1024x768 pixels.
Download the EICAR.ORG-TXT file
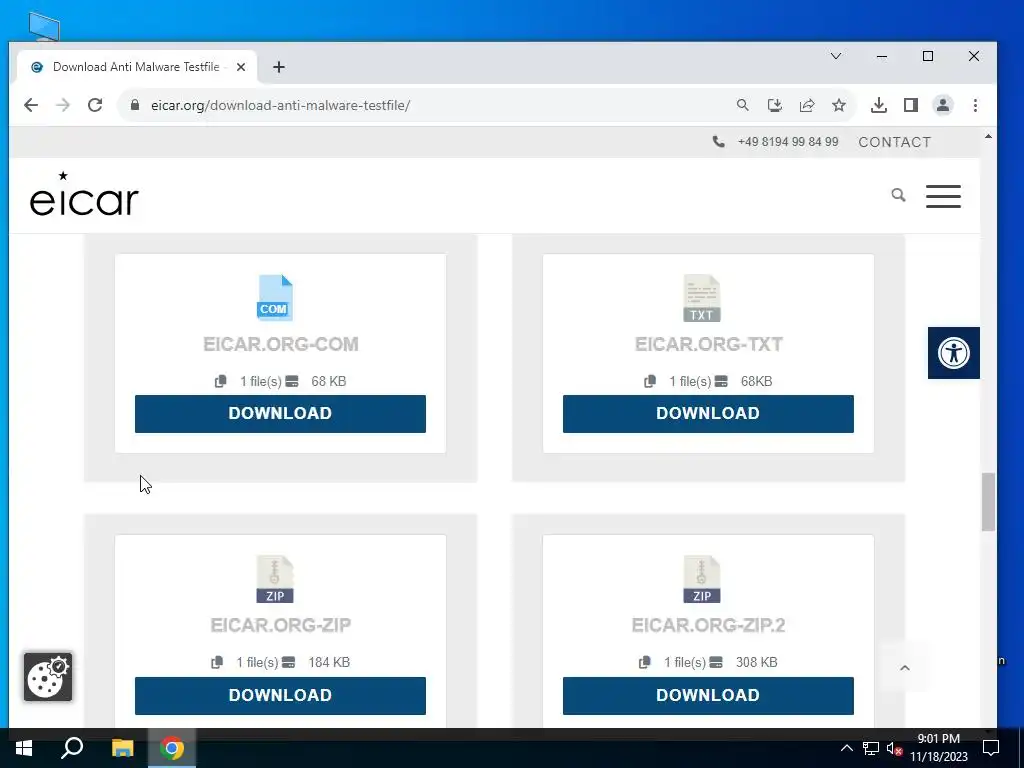pos(708,413)
